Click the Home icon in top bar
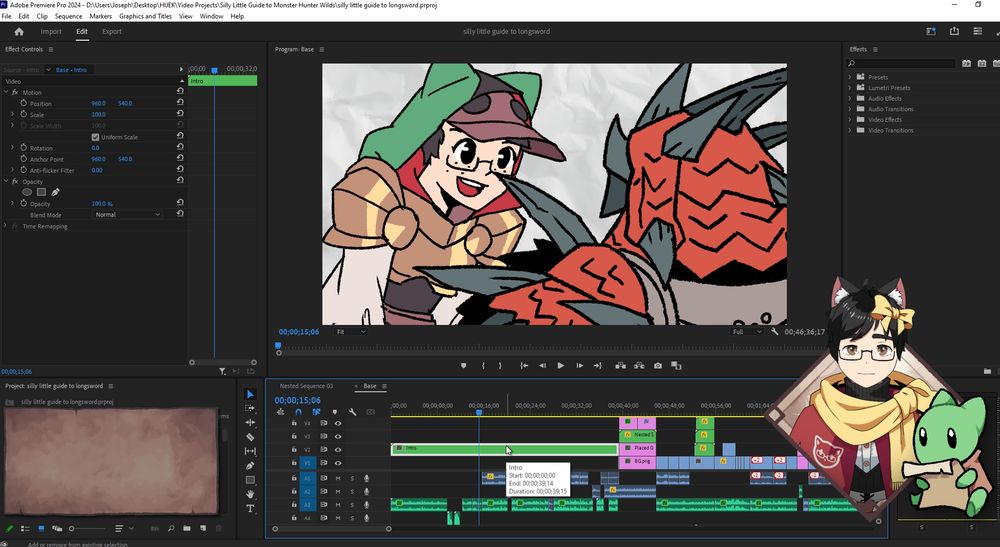Image resolution: width=1000 pixels, height=547 pixels. tap(19, 31)
